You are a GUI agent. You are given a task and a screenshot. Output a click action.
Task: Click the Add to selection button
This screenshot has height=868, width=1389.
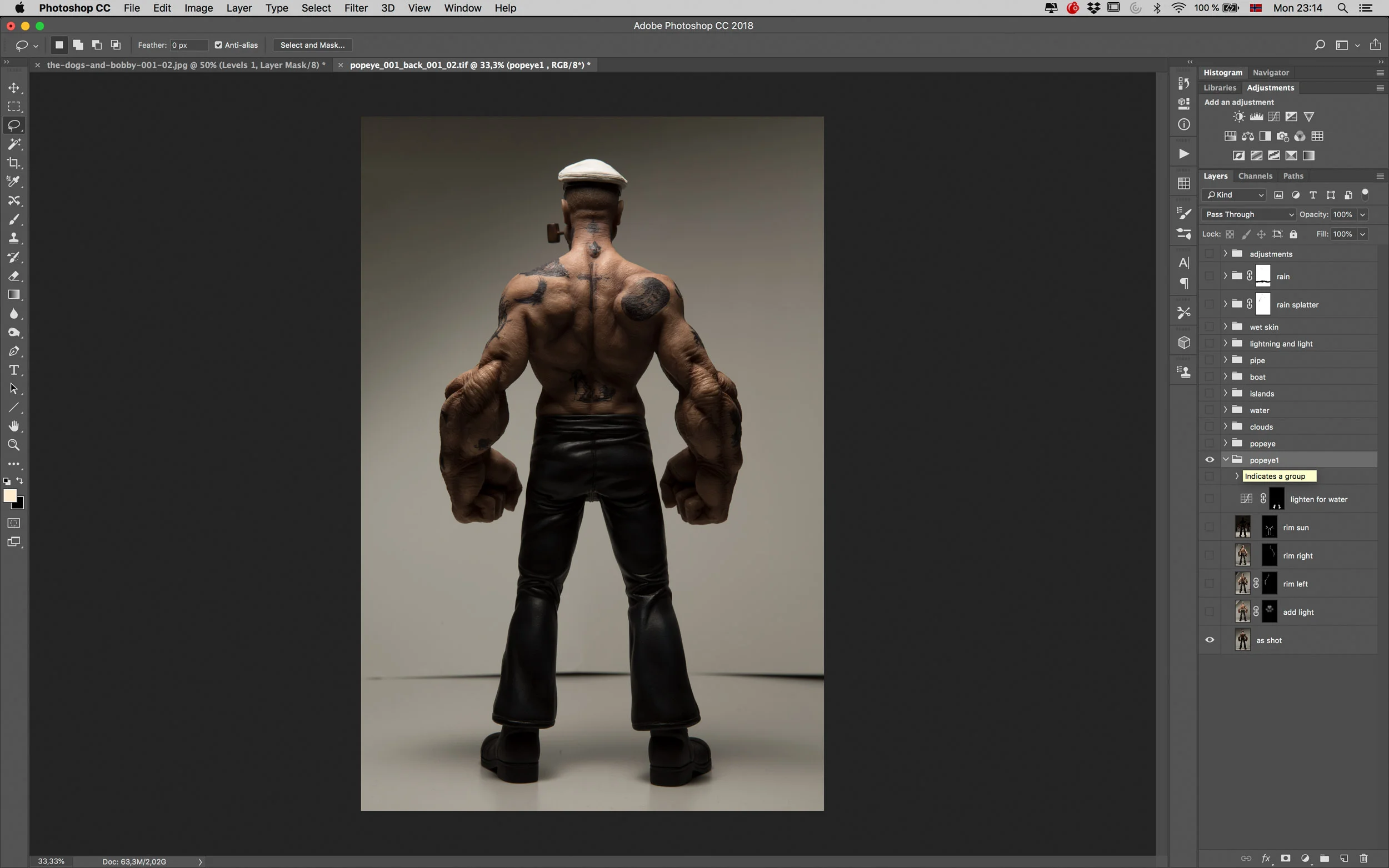pos(78,45)
